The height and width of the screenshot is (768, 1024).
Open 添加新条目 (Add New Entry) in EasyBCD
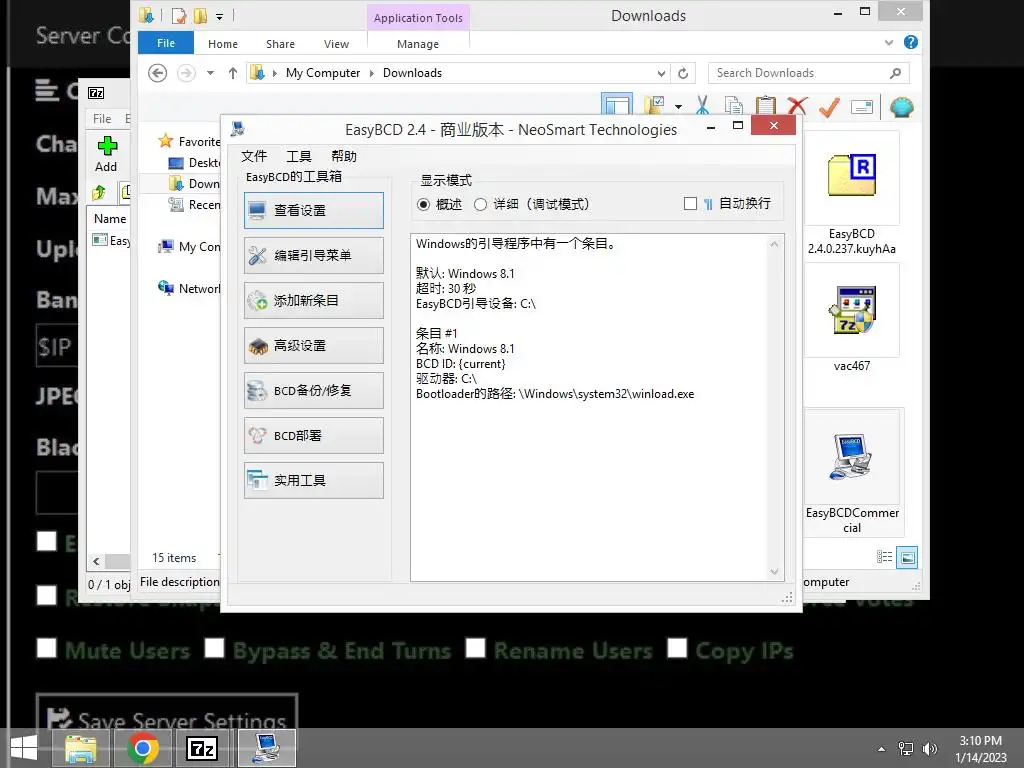tap(313, 300)
